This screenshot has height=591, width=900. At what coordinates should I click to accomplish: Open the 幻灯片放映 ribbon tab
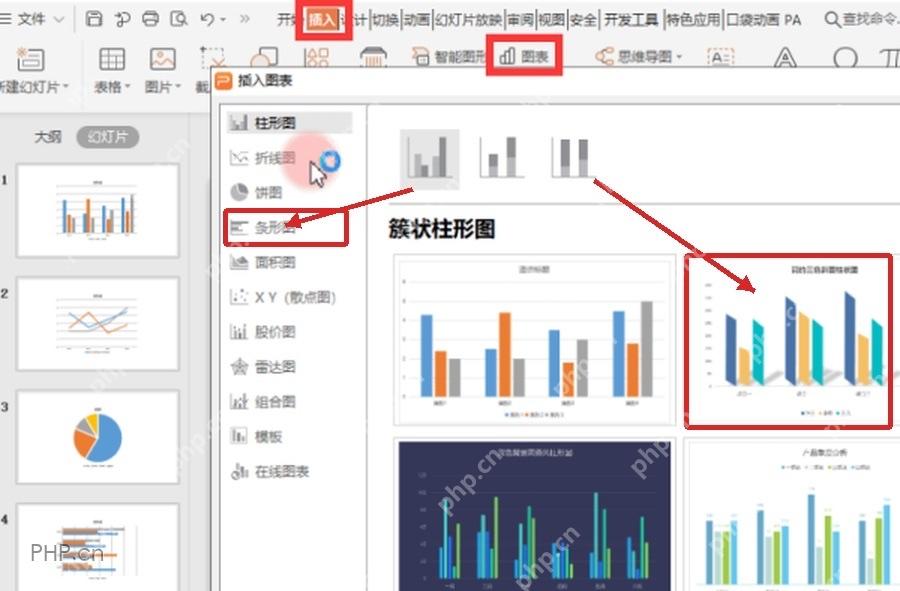468,20
